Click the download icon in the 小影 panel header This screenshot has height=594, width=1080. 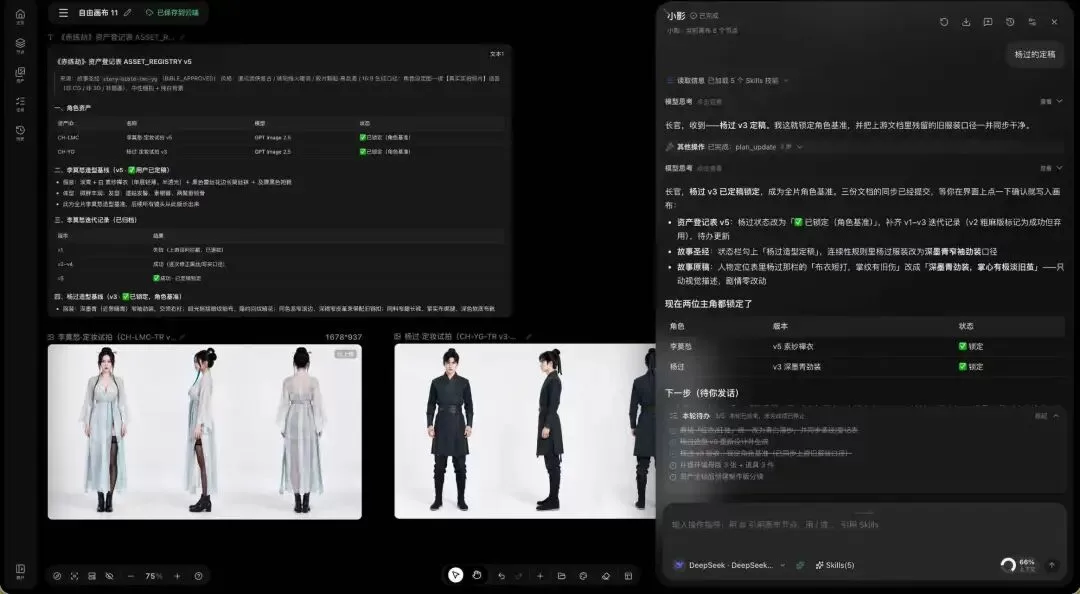point(966,22)
